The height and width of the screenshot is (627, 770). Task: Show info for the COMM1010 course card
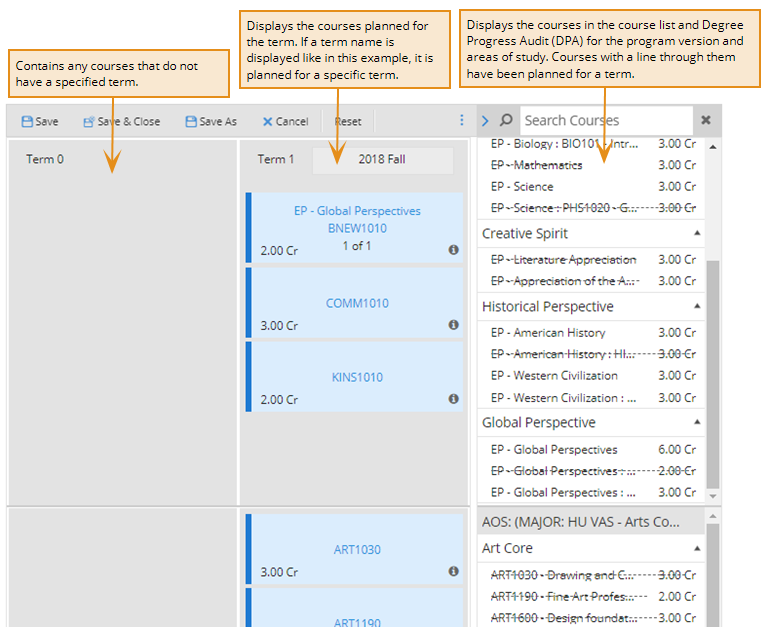[x=453, y=325]
